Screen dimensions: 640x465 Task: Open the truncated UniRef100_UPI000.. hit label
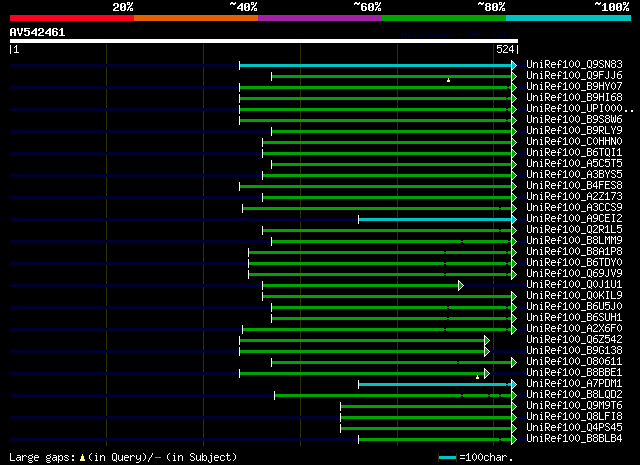(x=580, y=109)
